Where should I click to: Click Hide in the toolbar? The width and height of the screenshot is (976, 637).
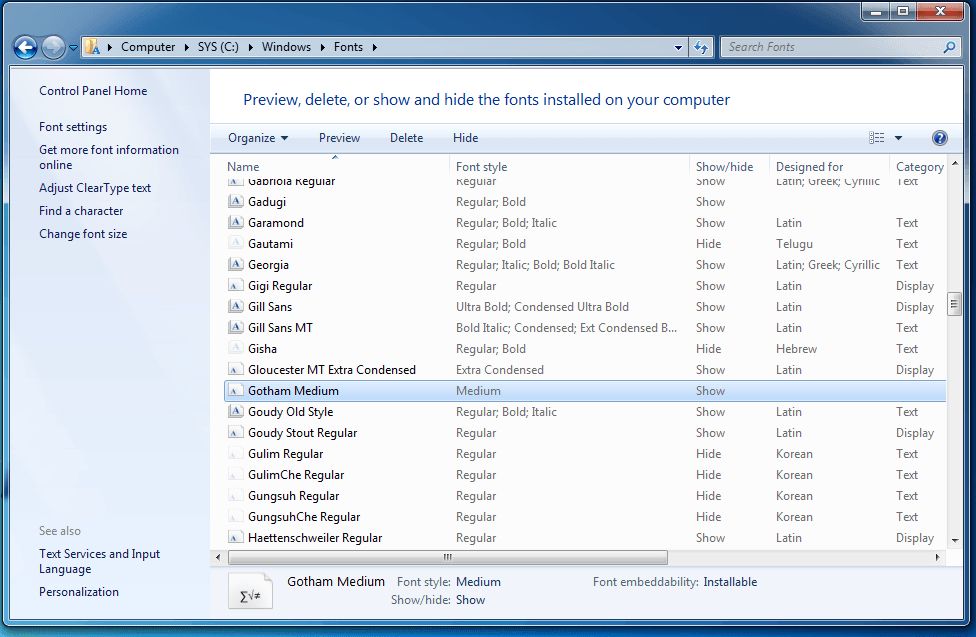coord(465,138)
